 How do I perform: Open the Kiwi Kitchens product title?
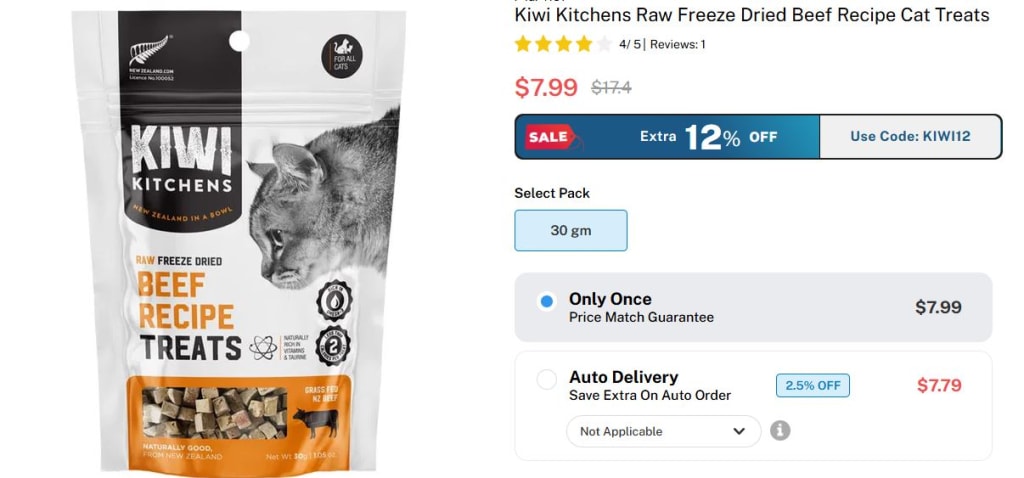(x=752, y=14)
